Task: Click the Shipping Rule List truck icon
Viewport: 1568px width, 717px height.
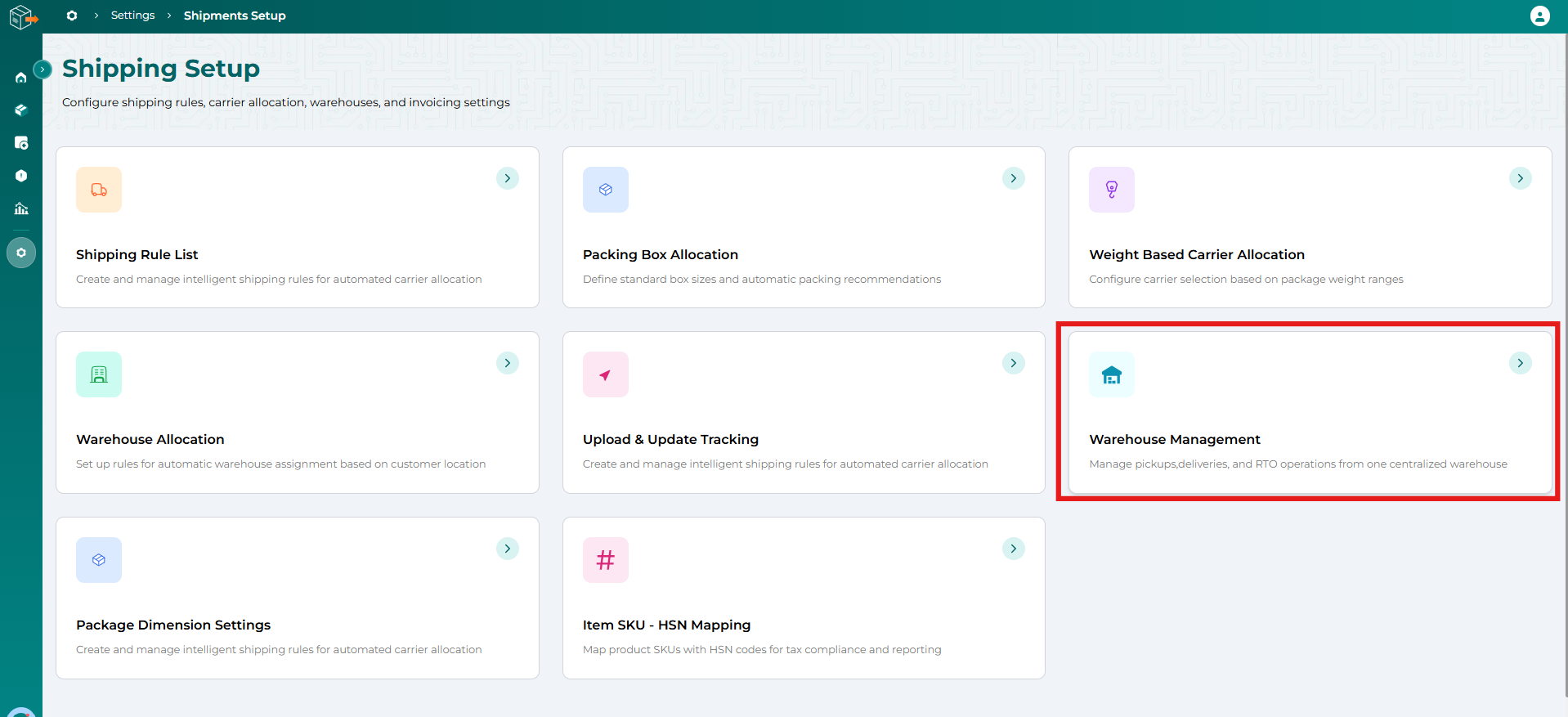Action: (x=99, y=190)
